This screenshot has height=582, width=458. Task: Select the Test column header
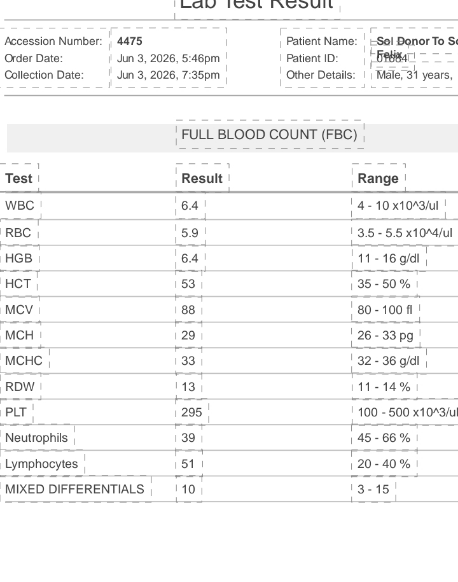pos(19,179)
